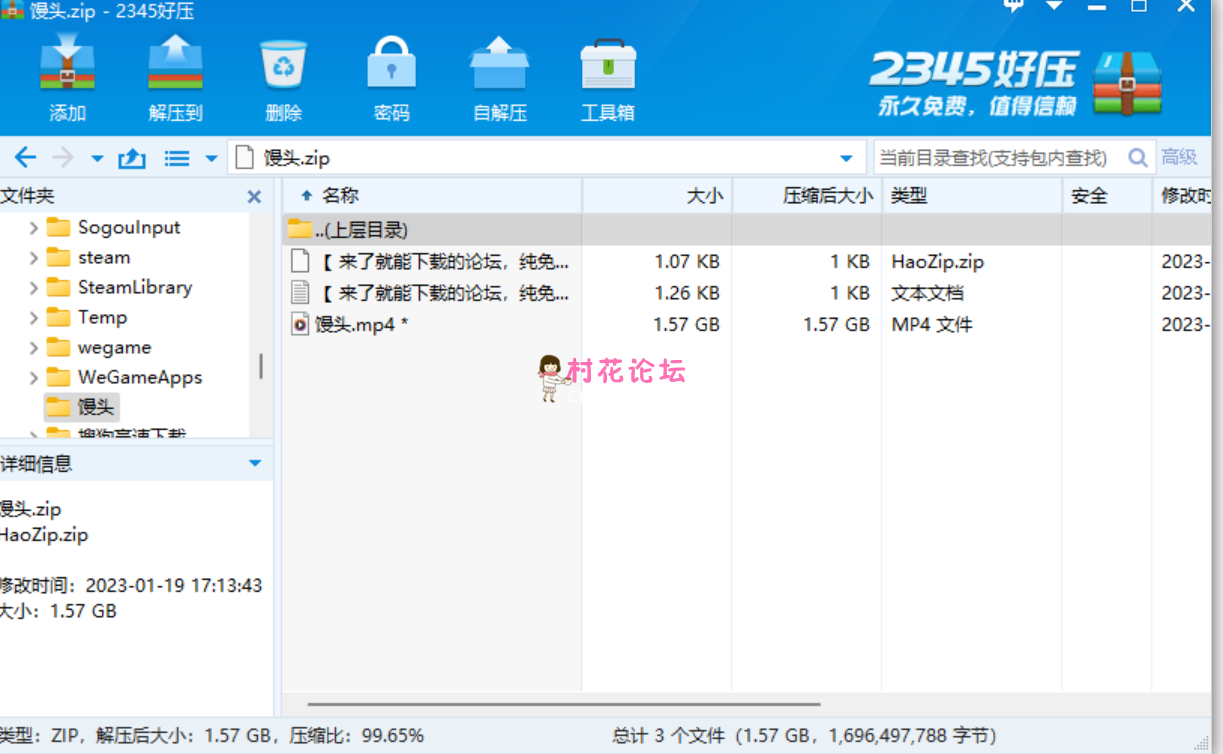Click the 2345好压 archive logo icon
The height and width of the screenshot is (754, 1223).
(x=1127, y=84)
